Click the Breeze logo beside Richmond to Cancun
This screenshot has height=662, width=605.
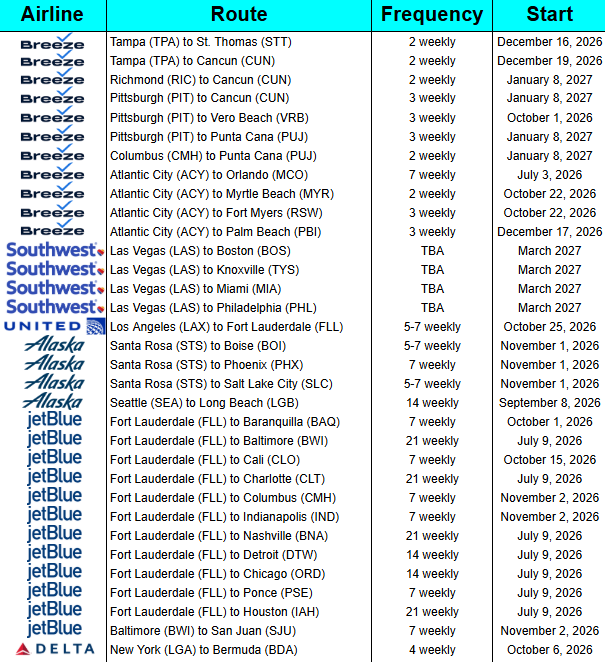tap(52, 77)
